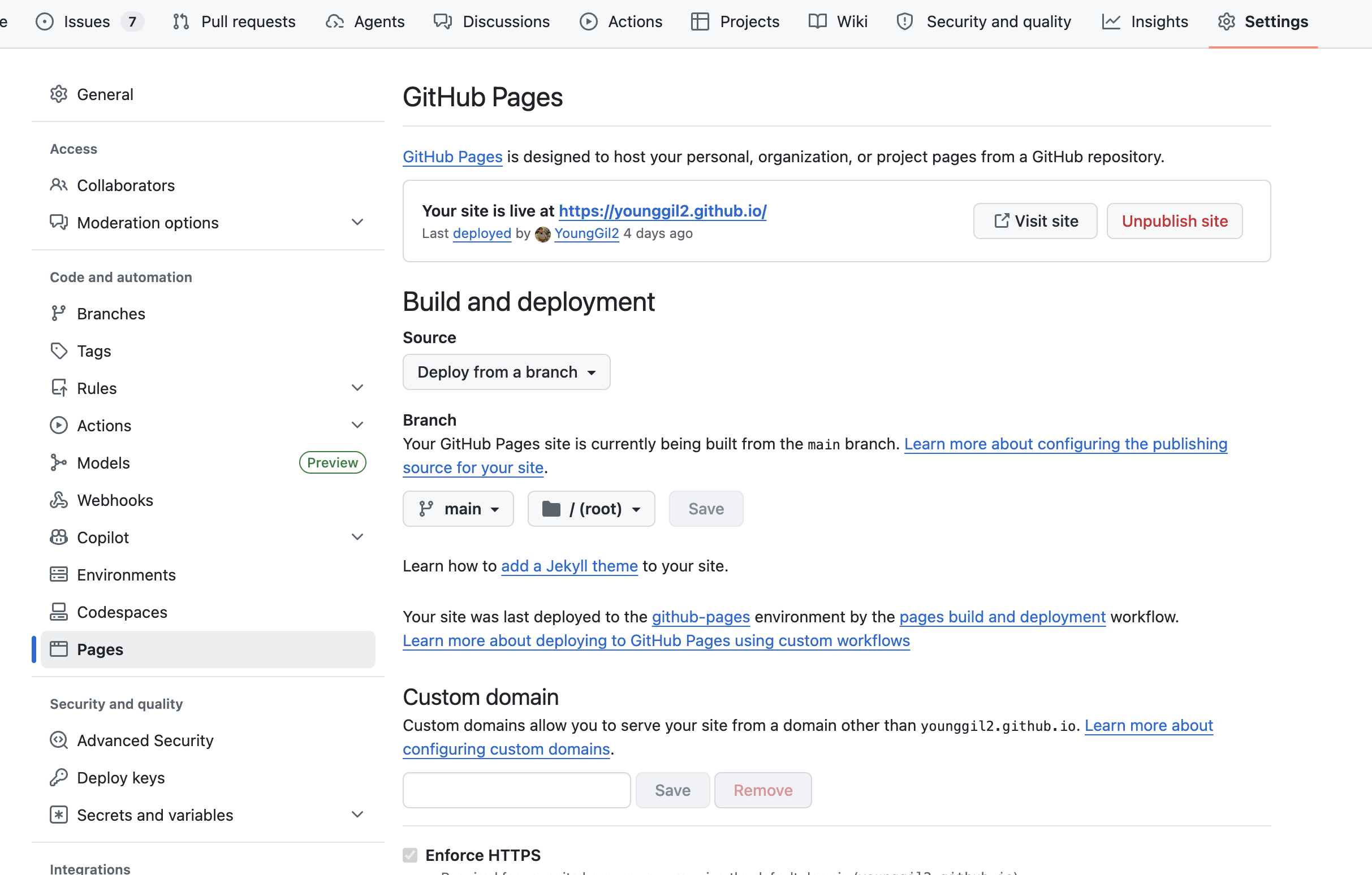
Task: Click the Wiki book icon
Action: [818, 21]
